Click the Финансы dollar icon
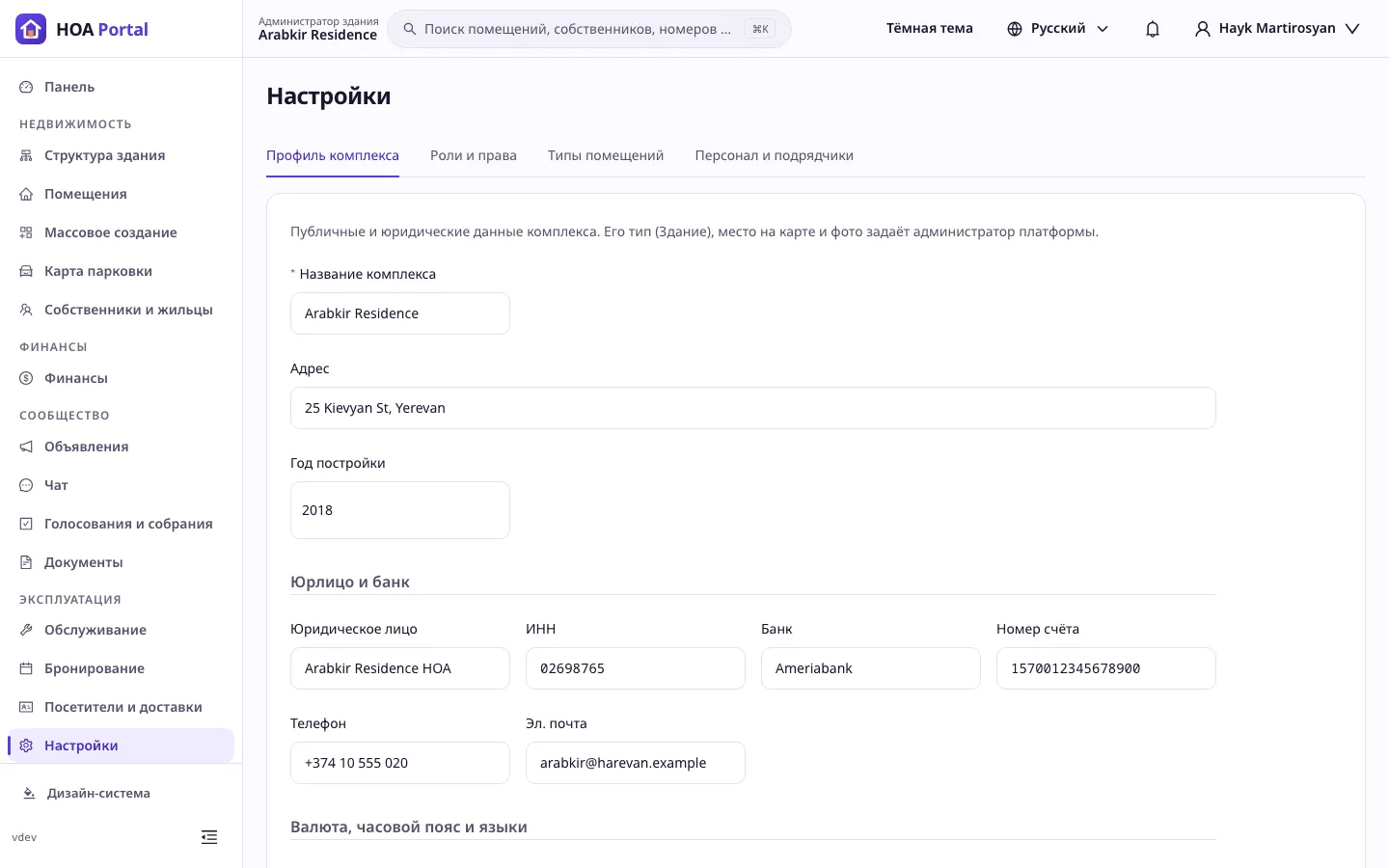The image size is (1389, 868). 26,378
